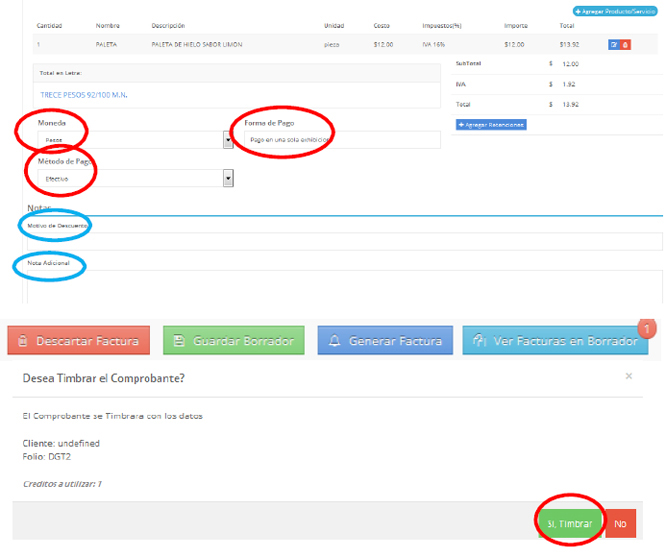Click the Motivo de Descuento input field

(344, 241)
